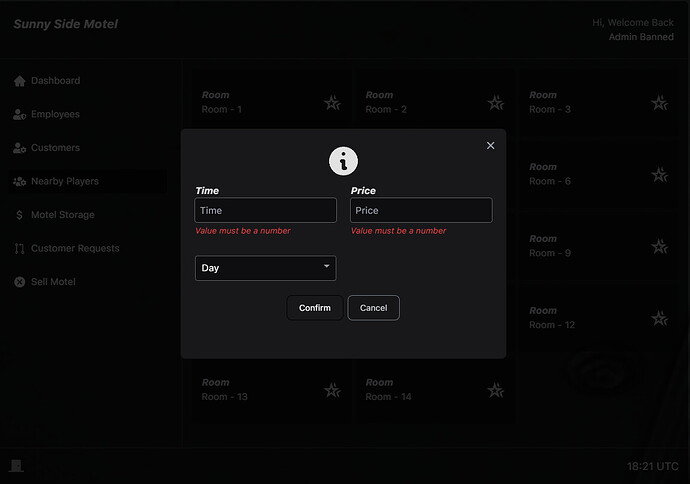
Task: Click the star icon on Room - 3
Action: tap(660, 103)
